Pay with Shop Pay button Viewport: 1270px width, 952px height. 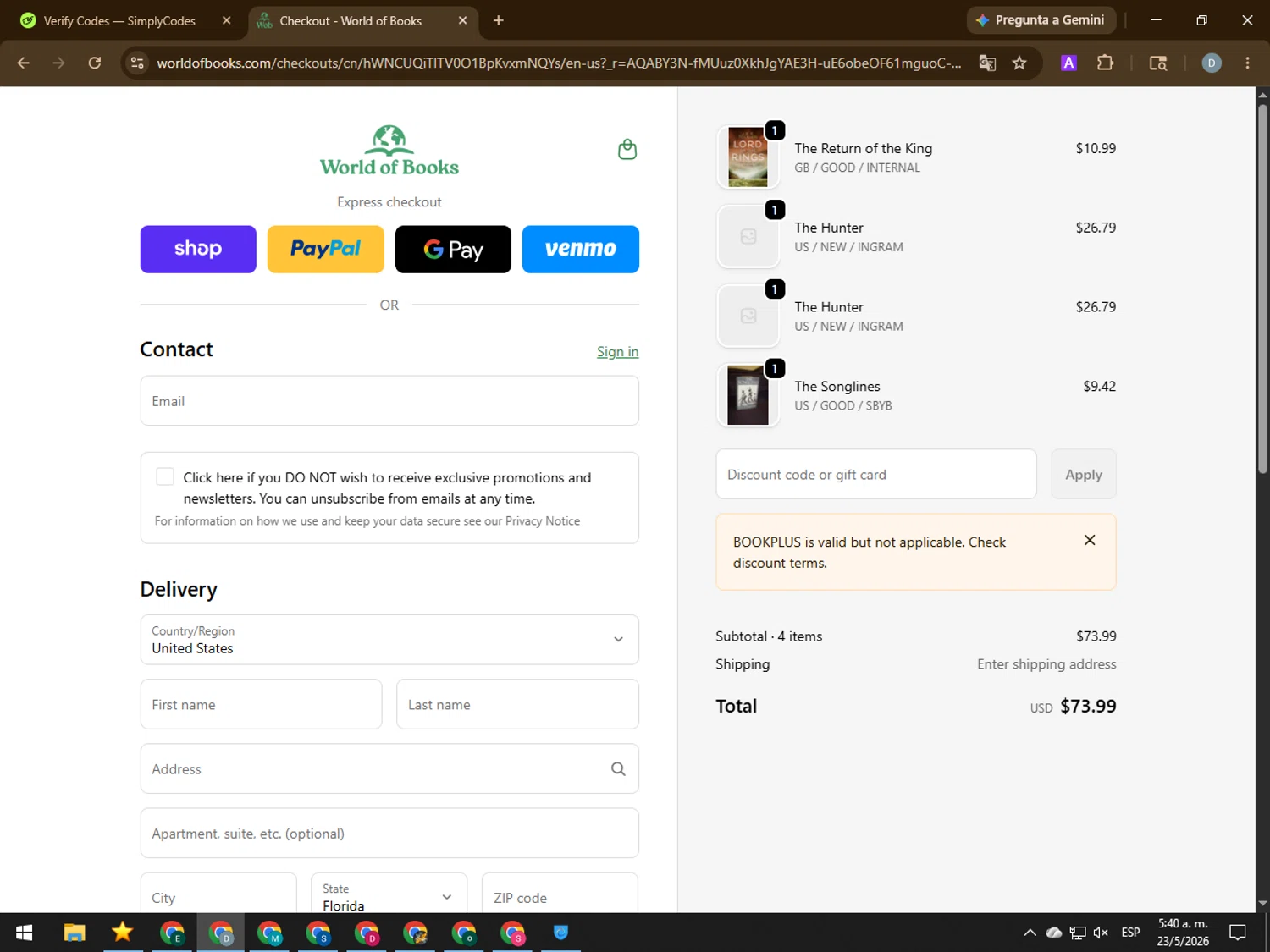(198, 249)
